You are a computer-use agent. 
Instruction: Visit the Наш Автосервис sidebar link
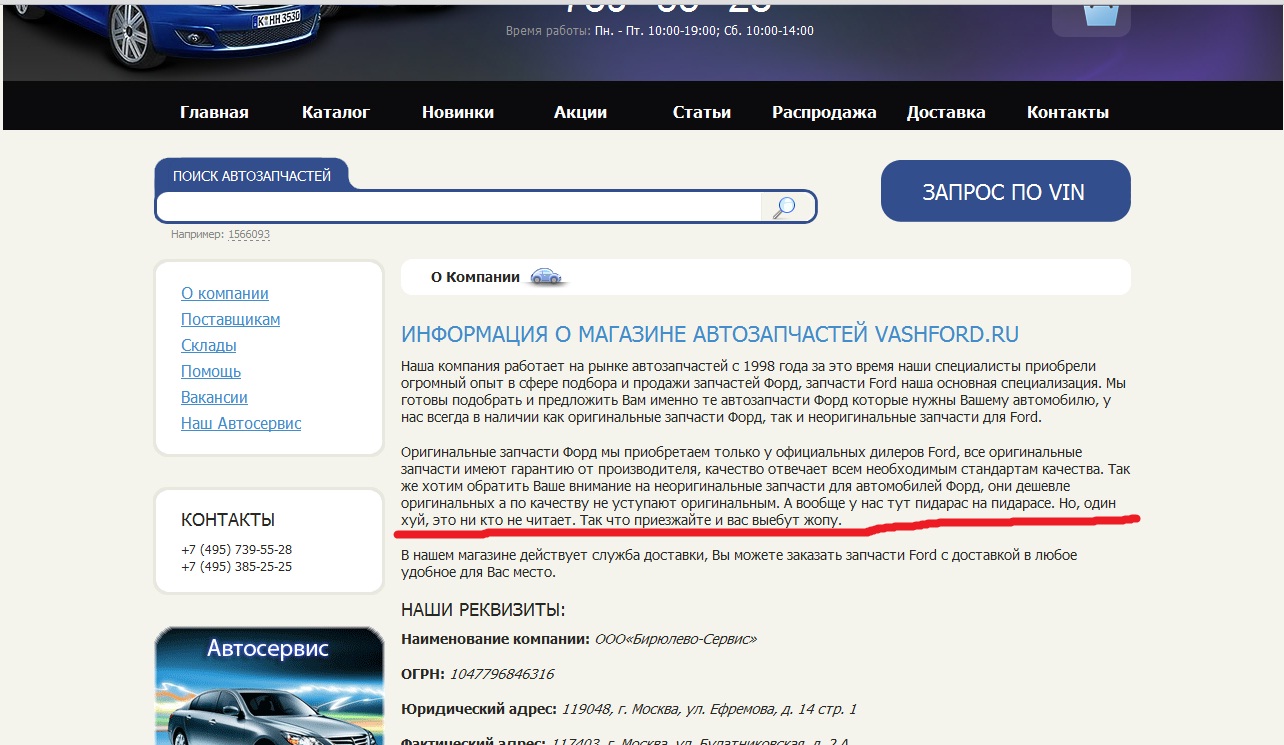coord(241,424)
